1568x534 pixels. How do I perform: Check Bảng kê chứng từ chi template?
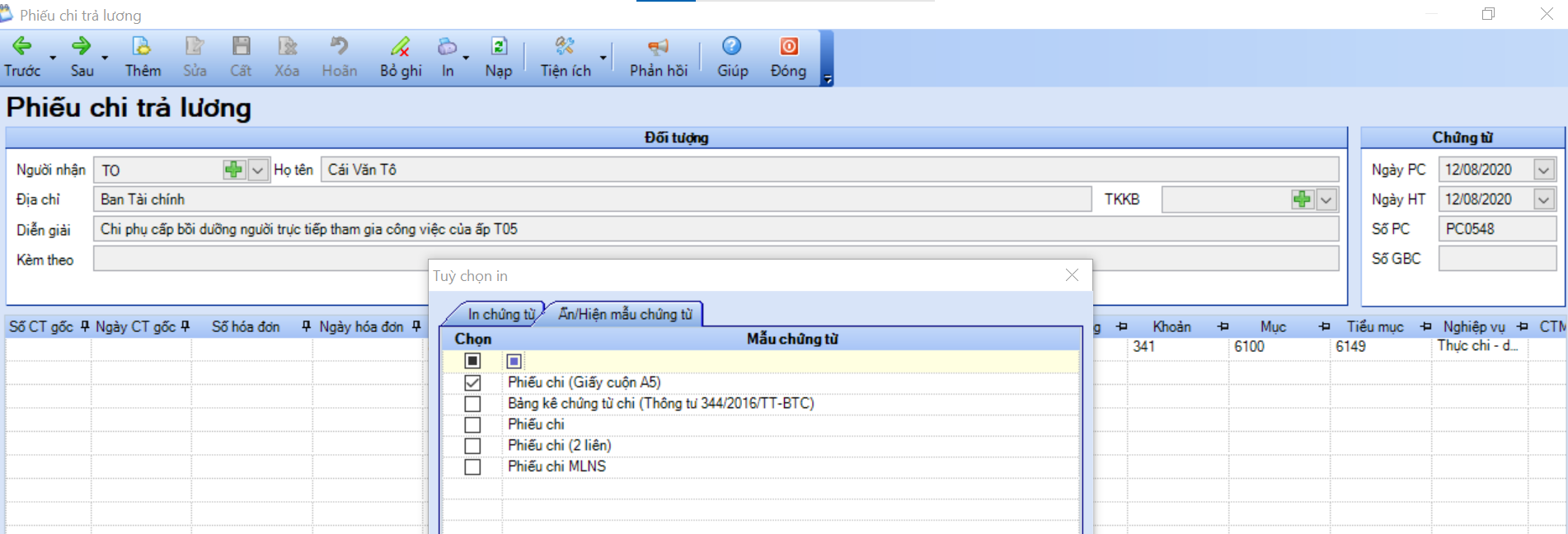pos(472,404)
